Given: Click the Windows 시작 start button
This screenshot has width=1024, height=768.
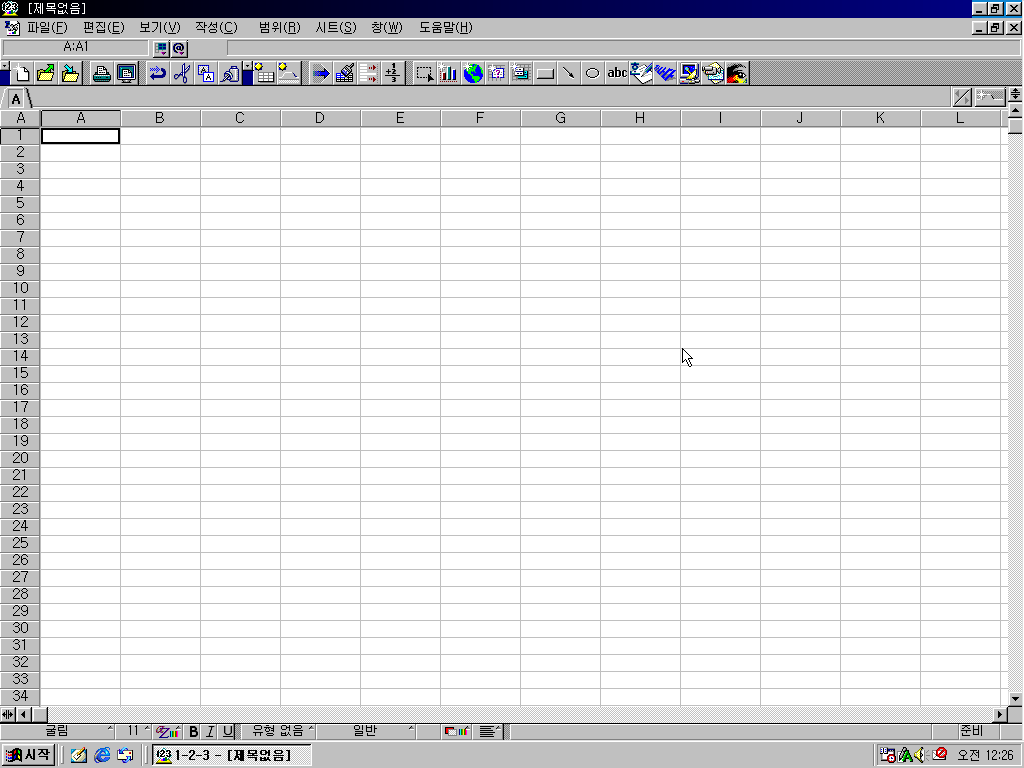Looking at the screenshot, I should click(27, 755).
